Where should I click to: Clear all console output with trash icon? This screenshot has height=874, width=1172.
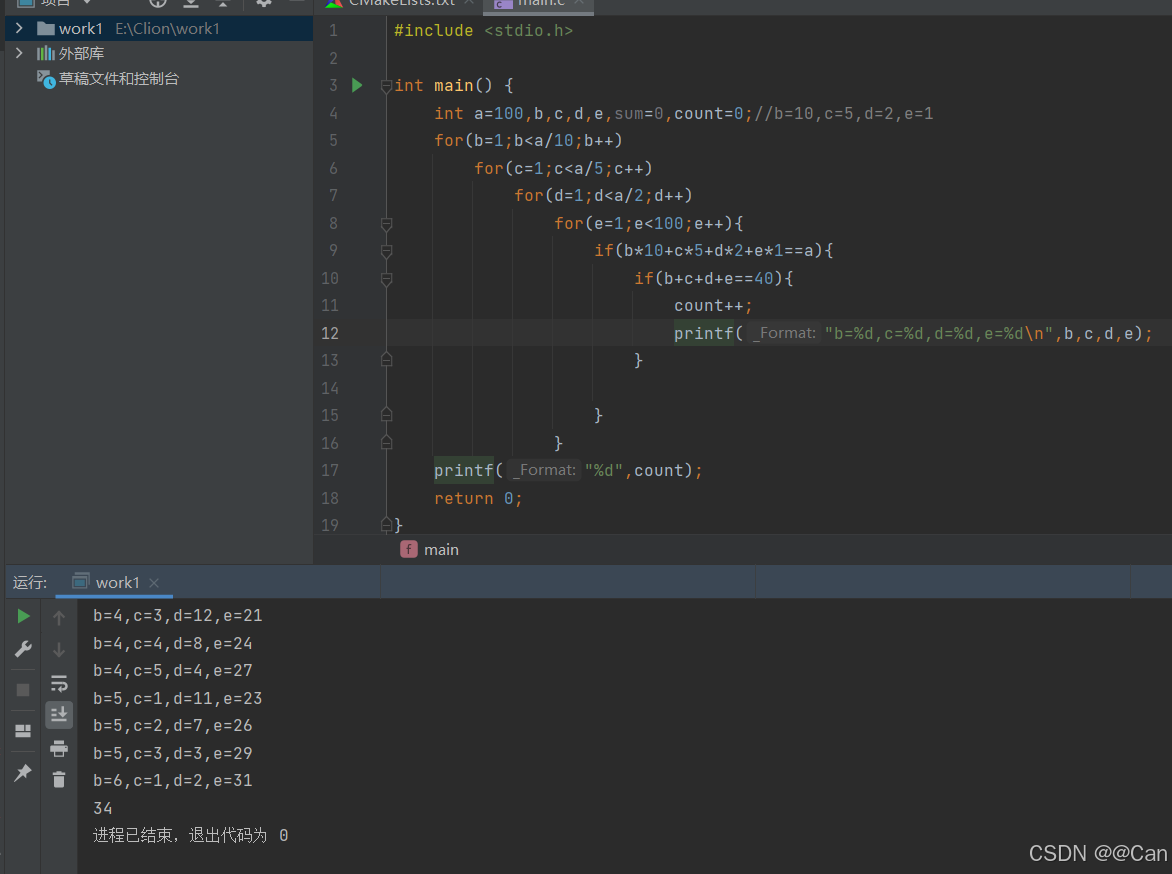tap(59, 780)
